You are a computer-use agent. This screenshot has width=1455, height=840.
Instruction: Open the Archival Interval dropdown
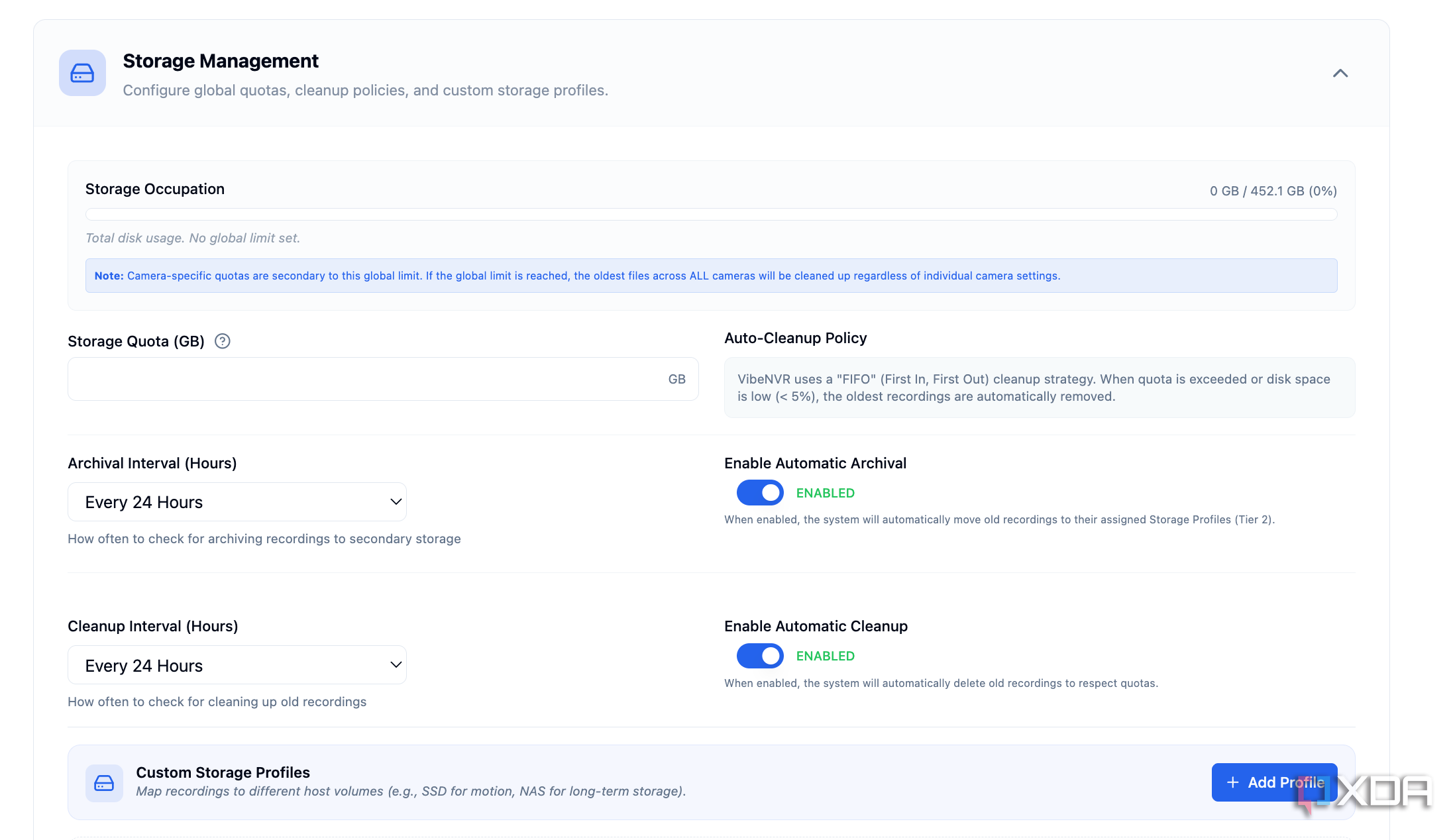[x=237, y=502]
